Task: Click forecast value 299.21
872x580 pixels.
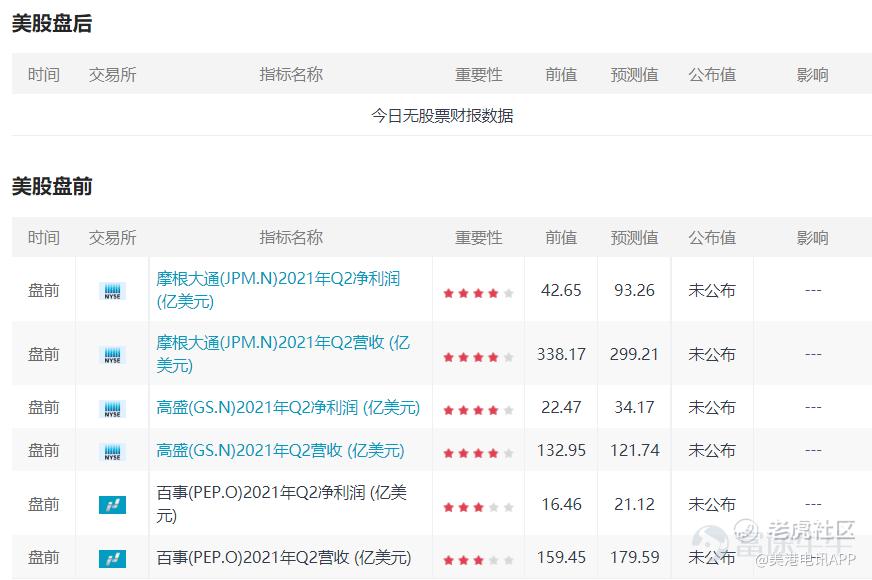Action: click(x=634, y=354)
